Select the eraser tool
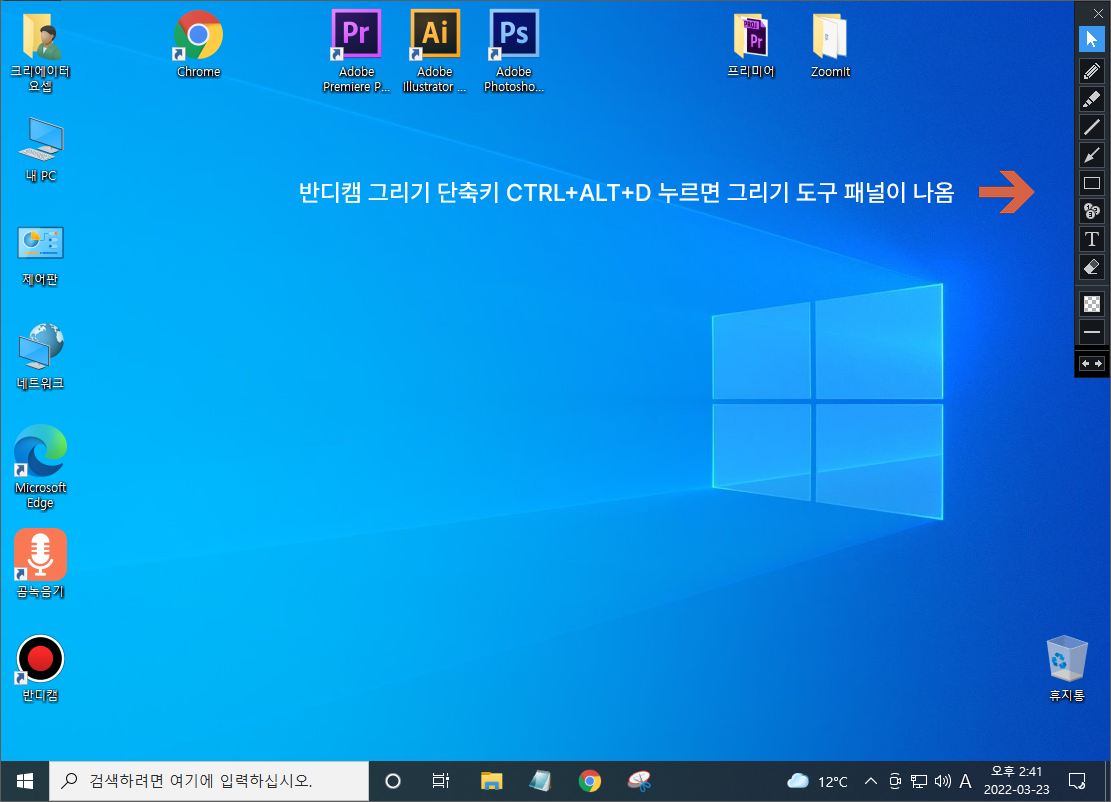Image resolution: width=1111 pixels, height=802 pixels. [x=1092, y=268]
